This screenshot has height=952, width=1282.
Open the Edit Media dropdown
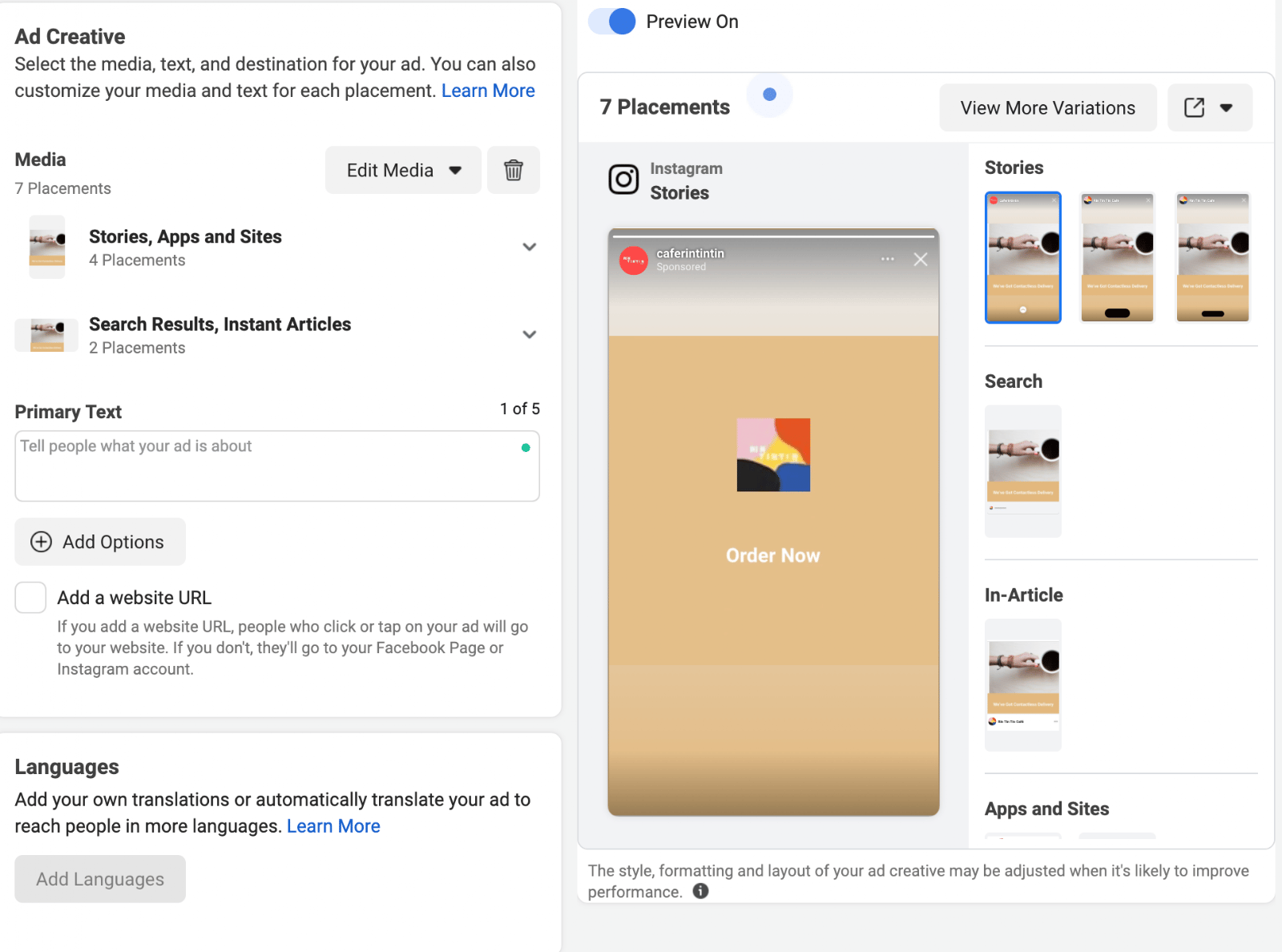click(403, 170)
